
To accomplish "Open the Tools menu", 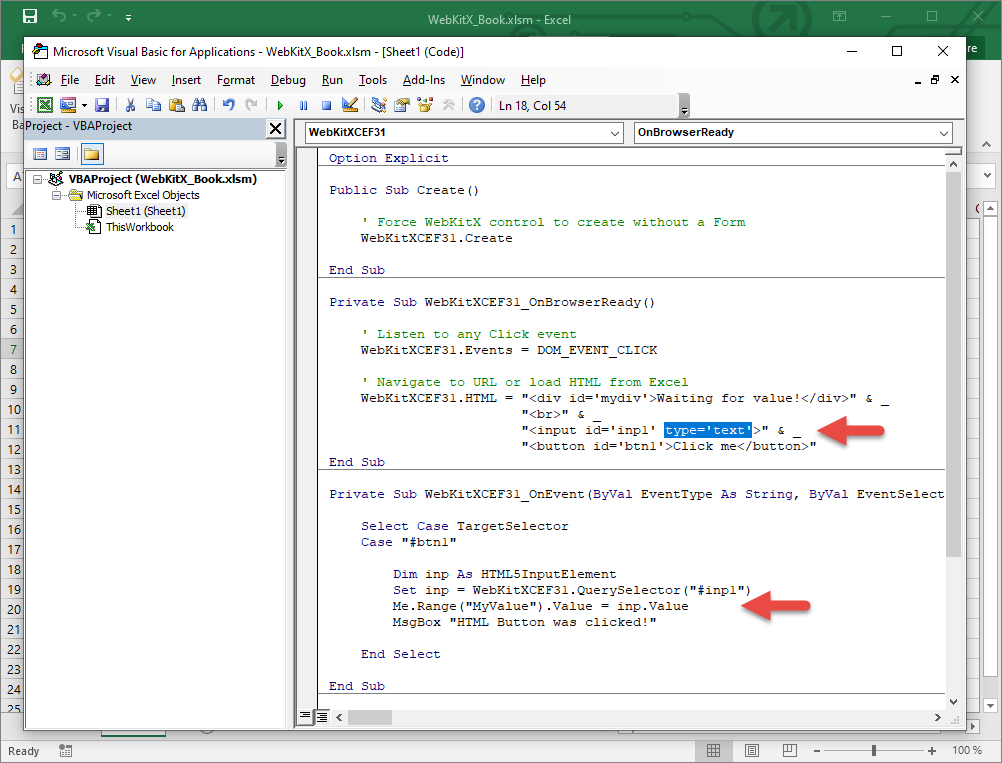I will (373, 80).
